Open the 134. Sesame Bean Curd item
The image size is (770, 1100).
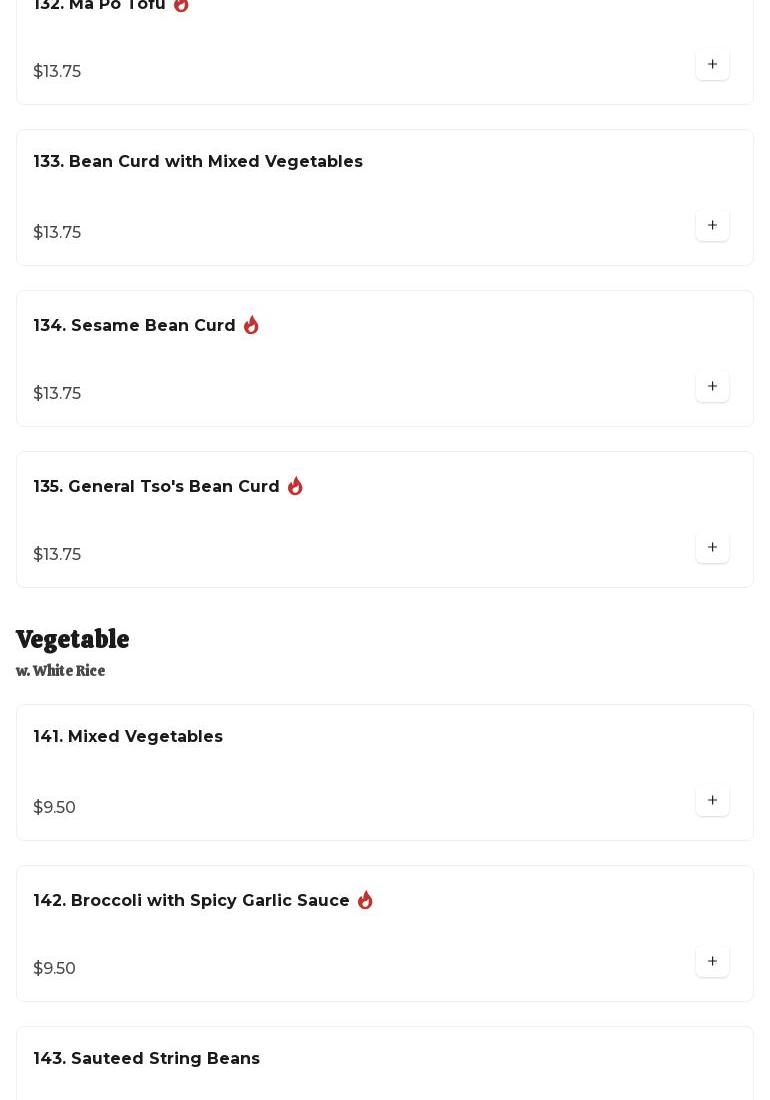click(x=135, y=326)
